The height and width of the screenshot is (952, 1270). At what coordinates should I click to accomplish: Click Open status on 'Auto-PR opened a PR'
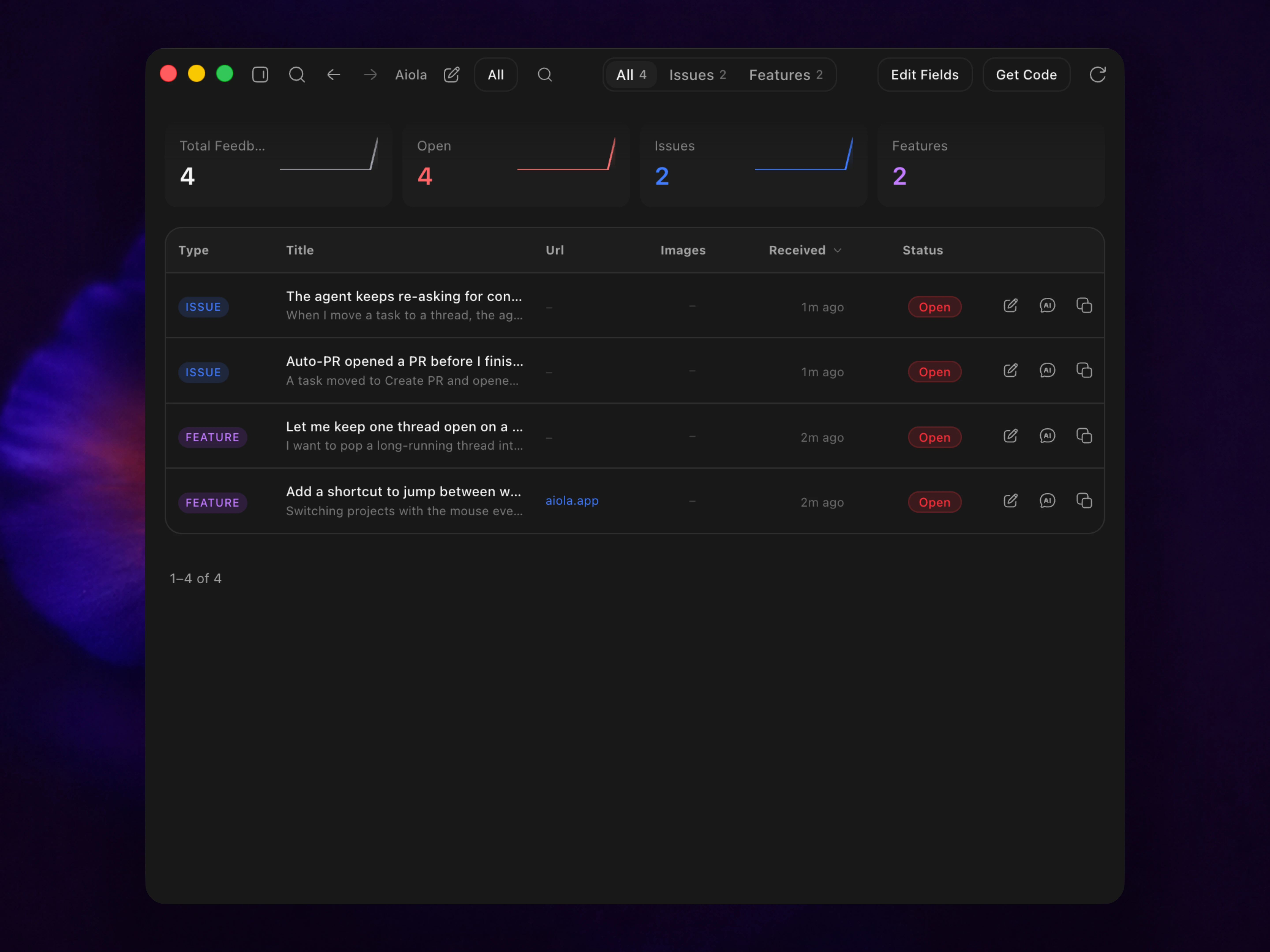pyautogui.click(x=934, y=372)
